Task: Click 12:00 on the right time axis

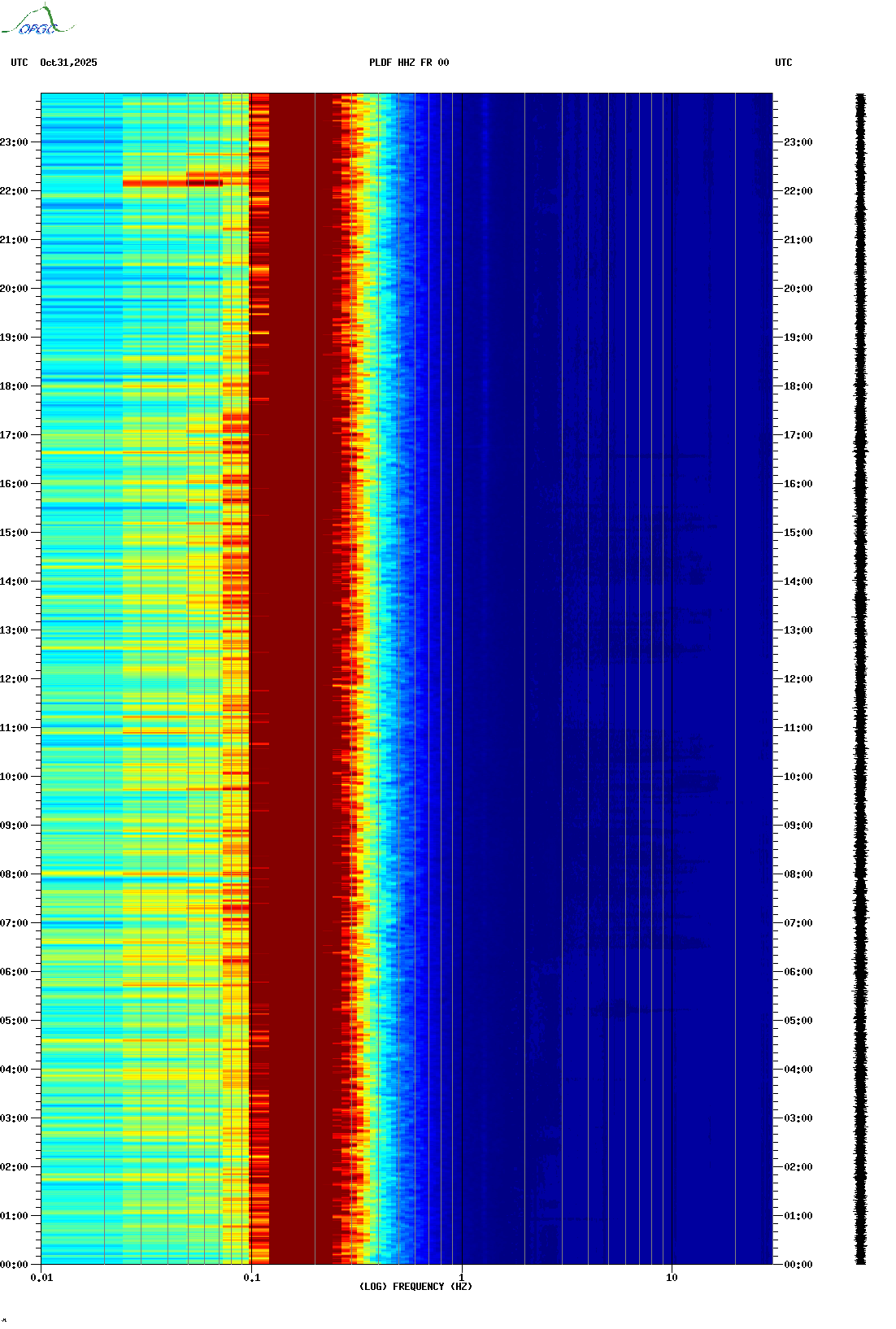Action: [x=798, y=679]
